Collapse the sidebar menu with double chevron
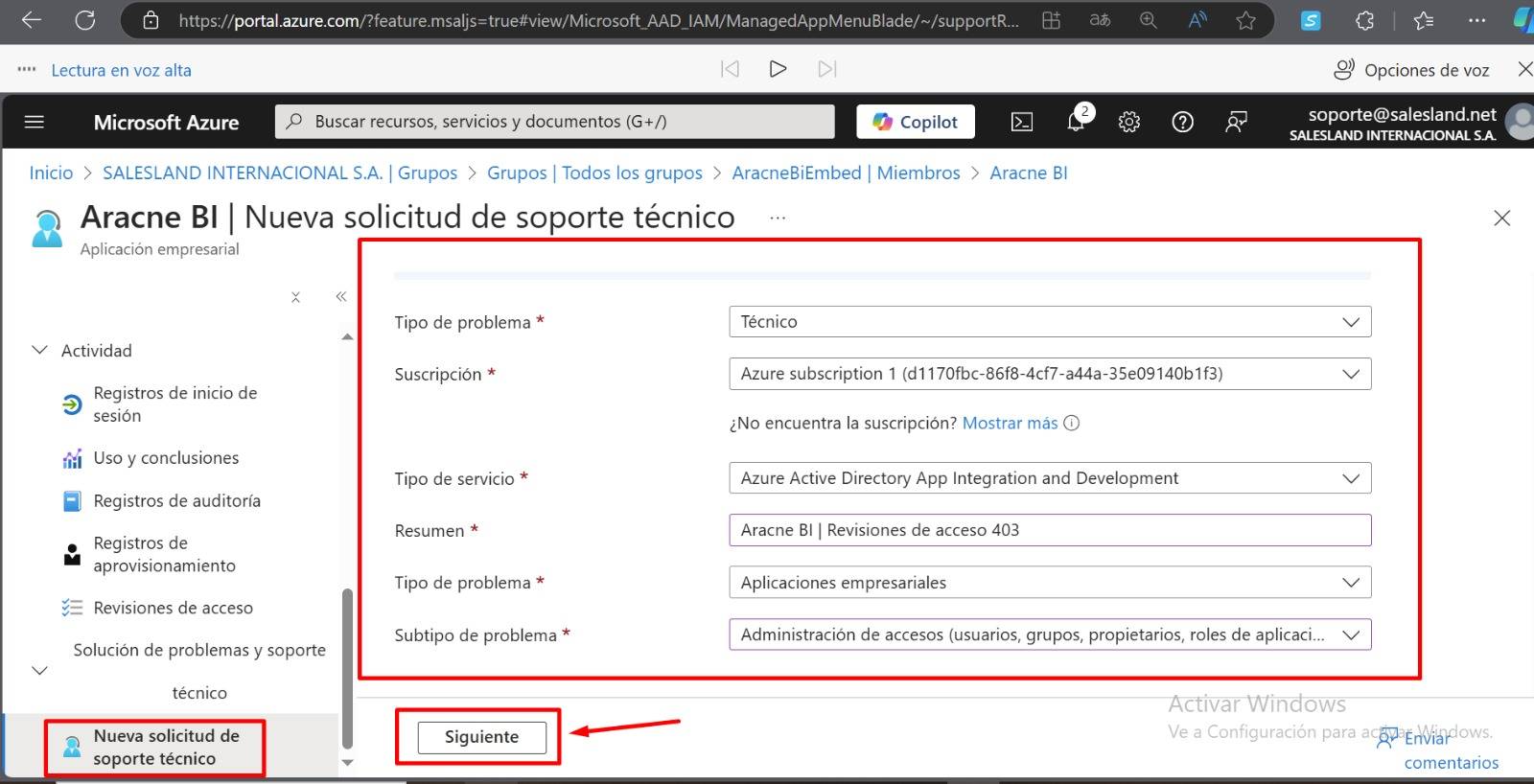 (340, 297)
